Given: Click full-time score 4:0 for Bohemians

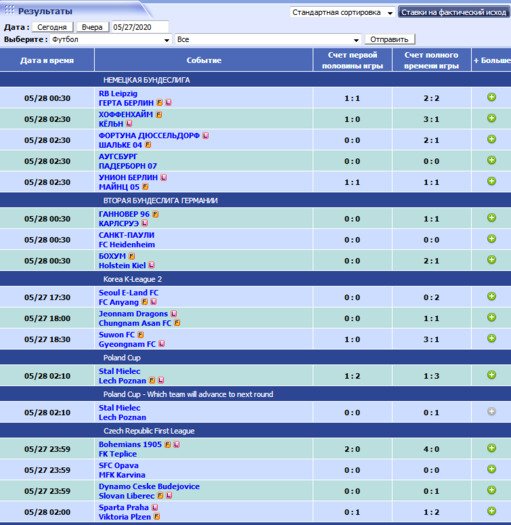Looking at the screenshot, I should pyautogui.click(x=431, y=449).
